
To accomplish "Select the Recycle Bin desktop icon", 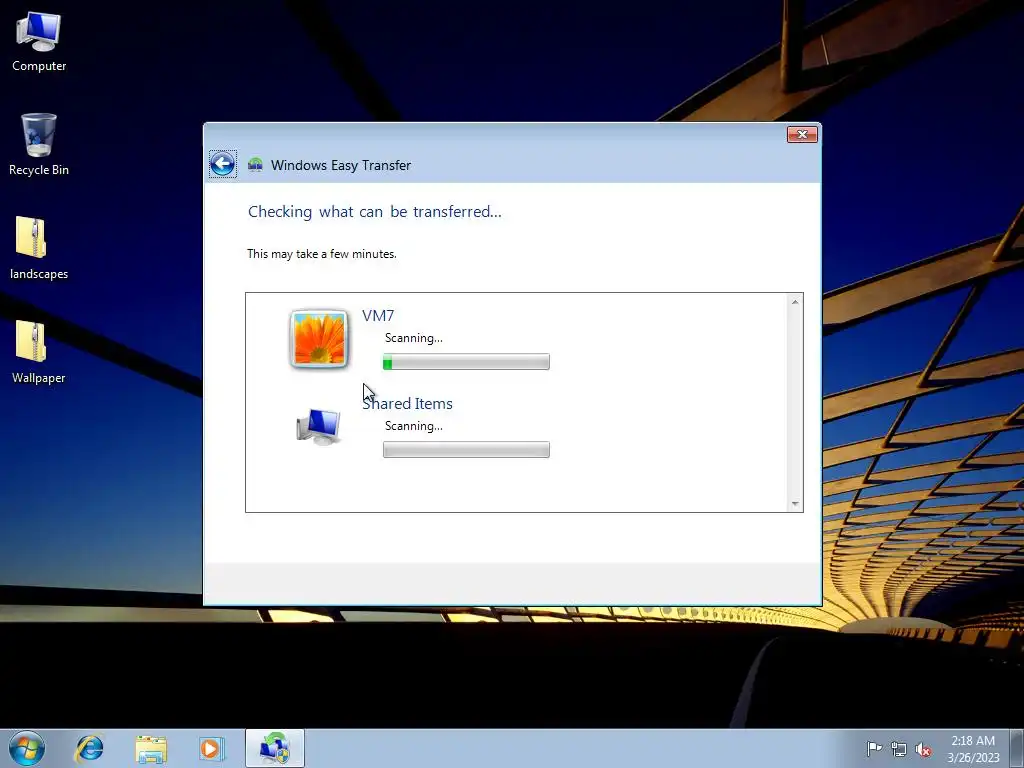I will click(39, 145).
